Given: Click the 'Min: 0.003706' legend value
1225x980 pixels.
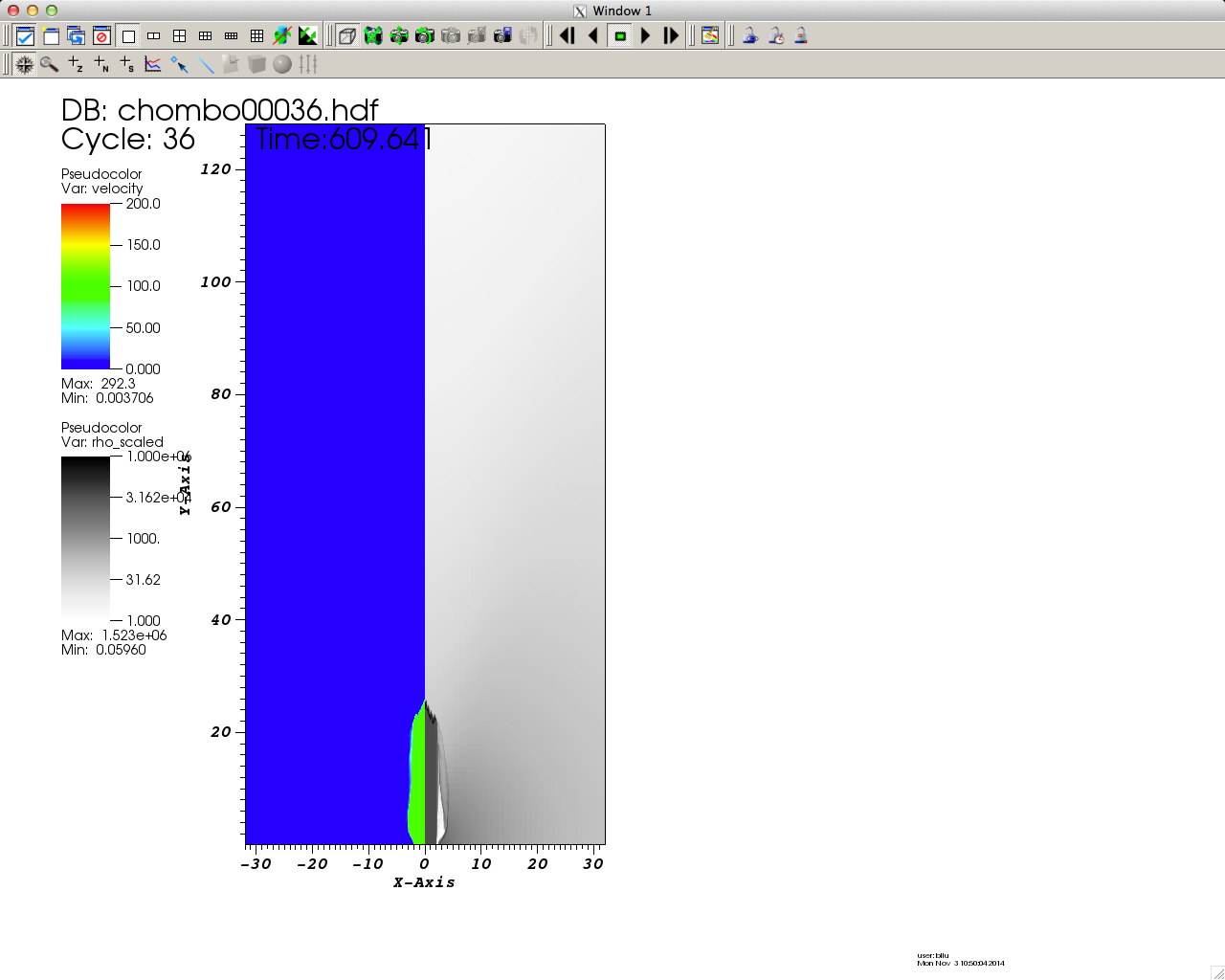Looking at the screenshot, I should click(107, 398).
